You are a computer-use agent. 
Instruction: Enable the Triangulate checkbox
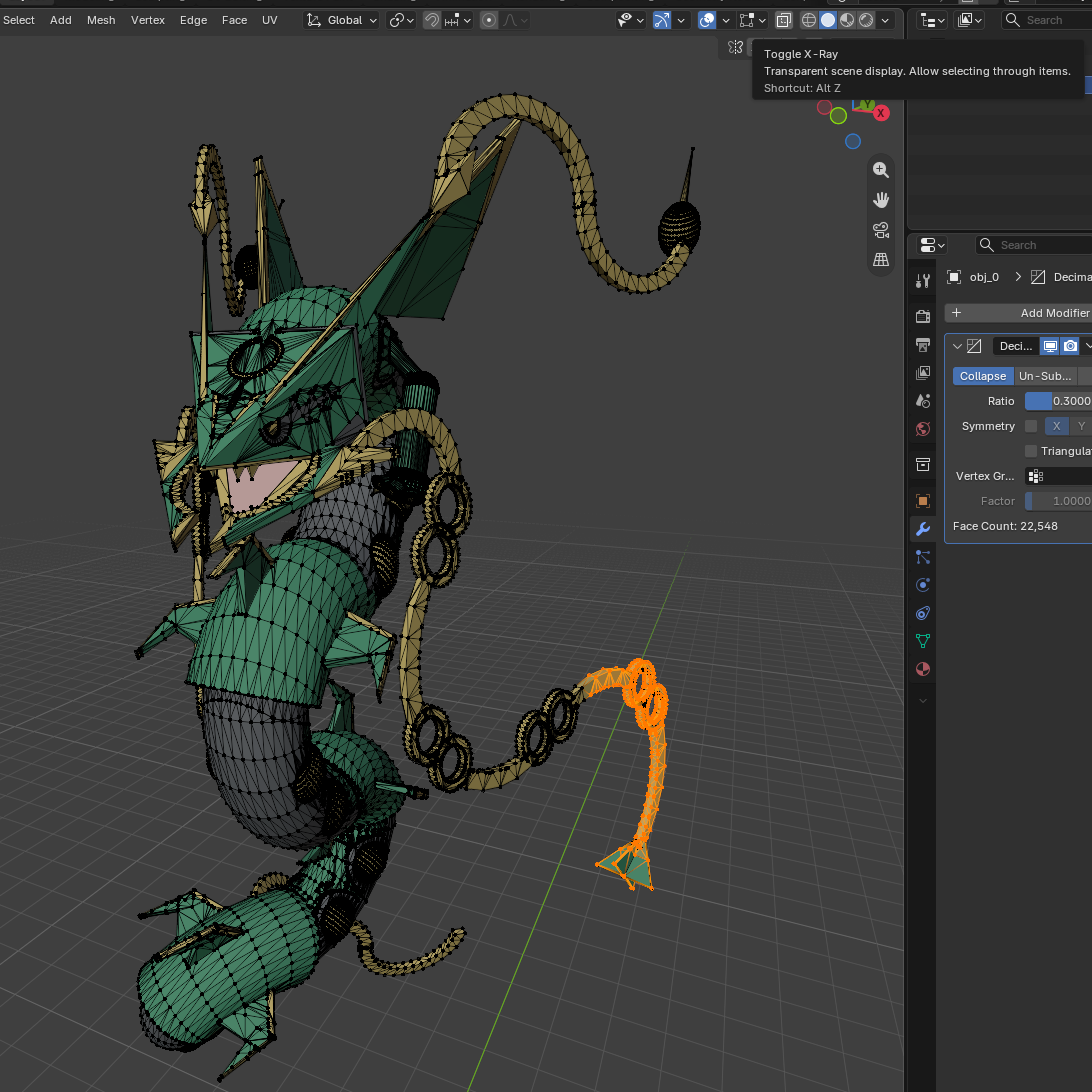tap(1031, 451)
